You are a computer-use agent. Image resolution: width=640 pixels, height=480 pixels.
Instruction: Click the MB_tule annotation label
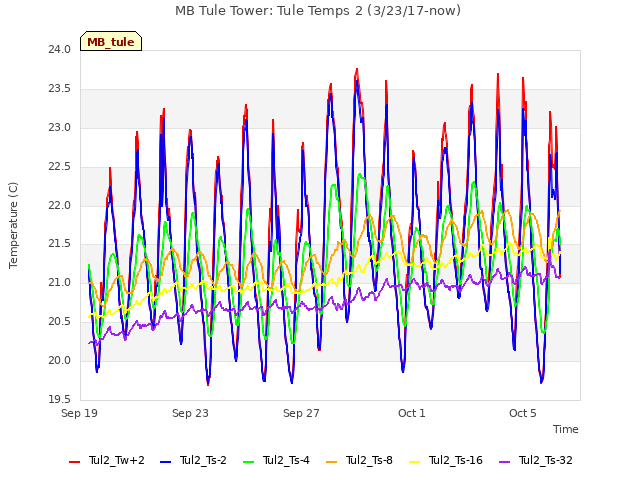click(111, 42)
